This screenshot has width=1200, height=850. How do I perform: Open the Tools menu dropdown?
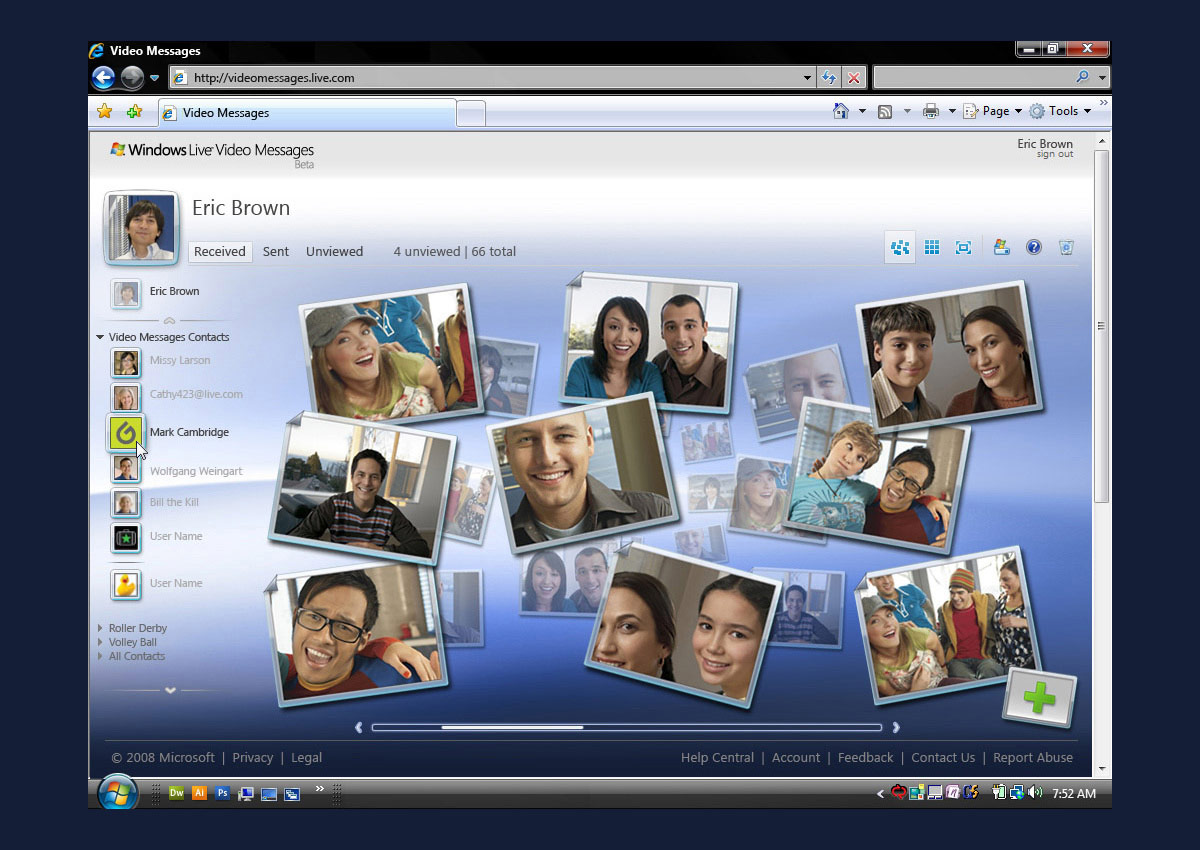tap(1060, 111)
